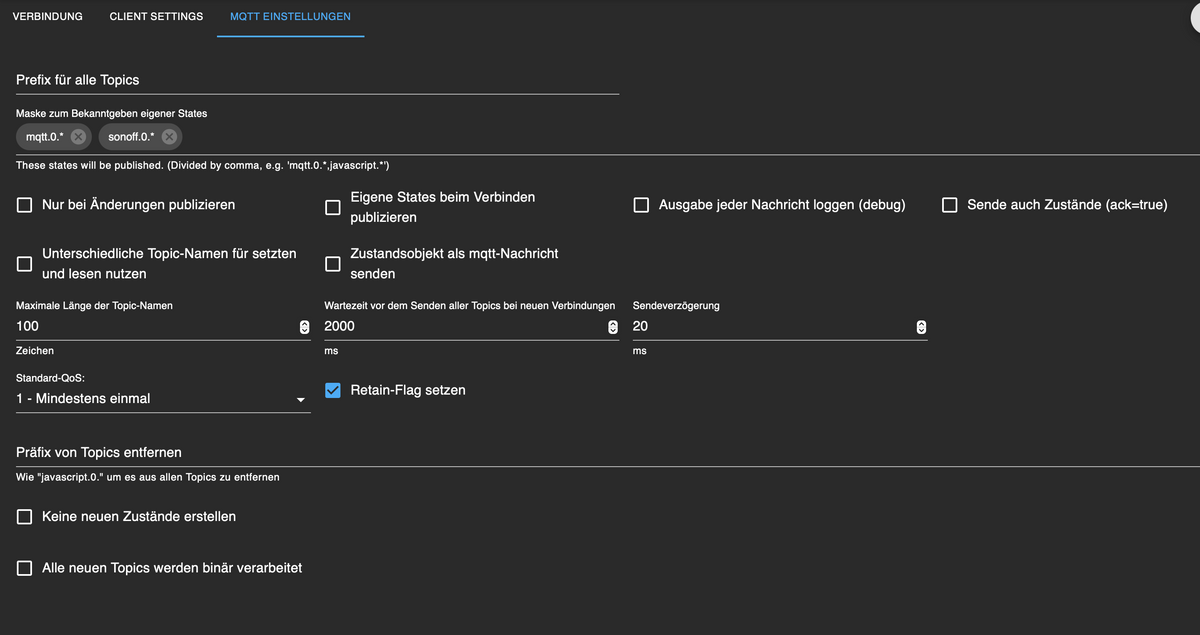
Task: Click stepper arrows for Maximale Länge der Topic-Namen
Action: 304,327
